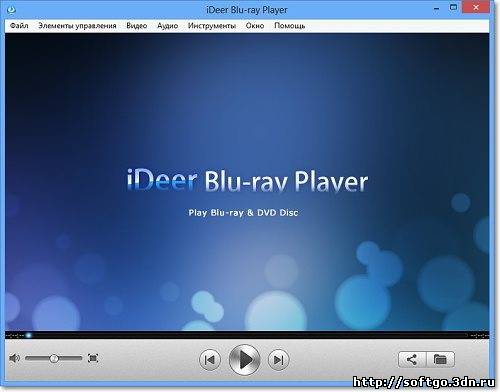
Task: Click the share icon button
Action: (412, 359)
